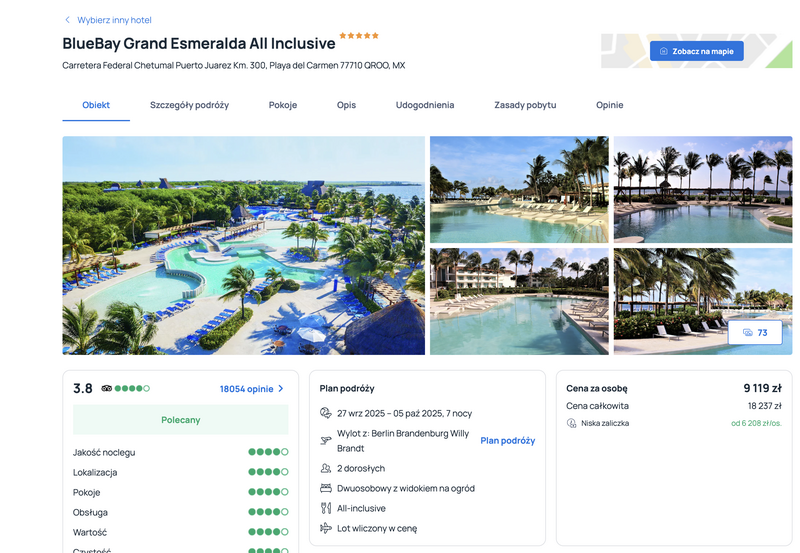
Task: Click the airplane departure icon by Wylot z
Action: [326, 440]
